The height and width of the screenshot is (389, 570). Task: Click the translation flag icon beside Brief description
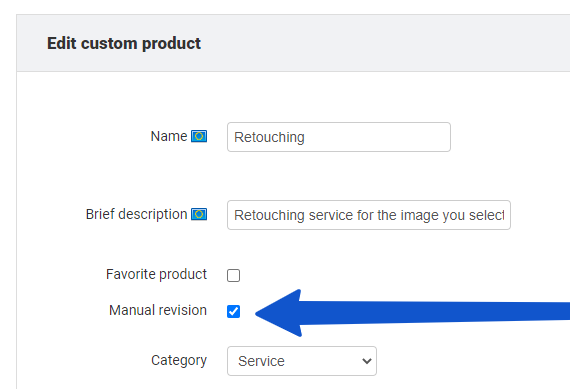(199, 214)
